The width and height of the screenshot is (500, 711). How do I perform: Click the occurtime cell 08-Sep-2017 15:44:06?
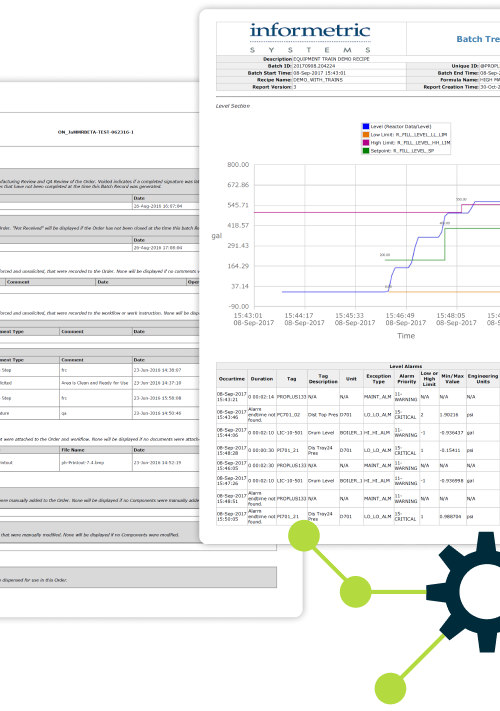(232, 433)
